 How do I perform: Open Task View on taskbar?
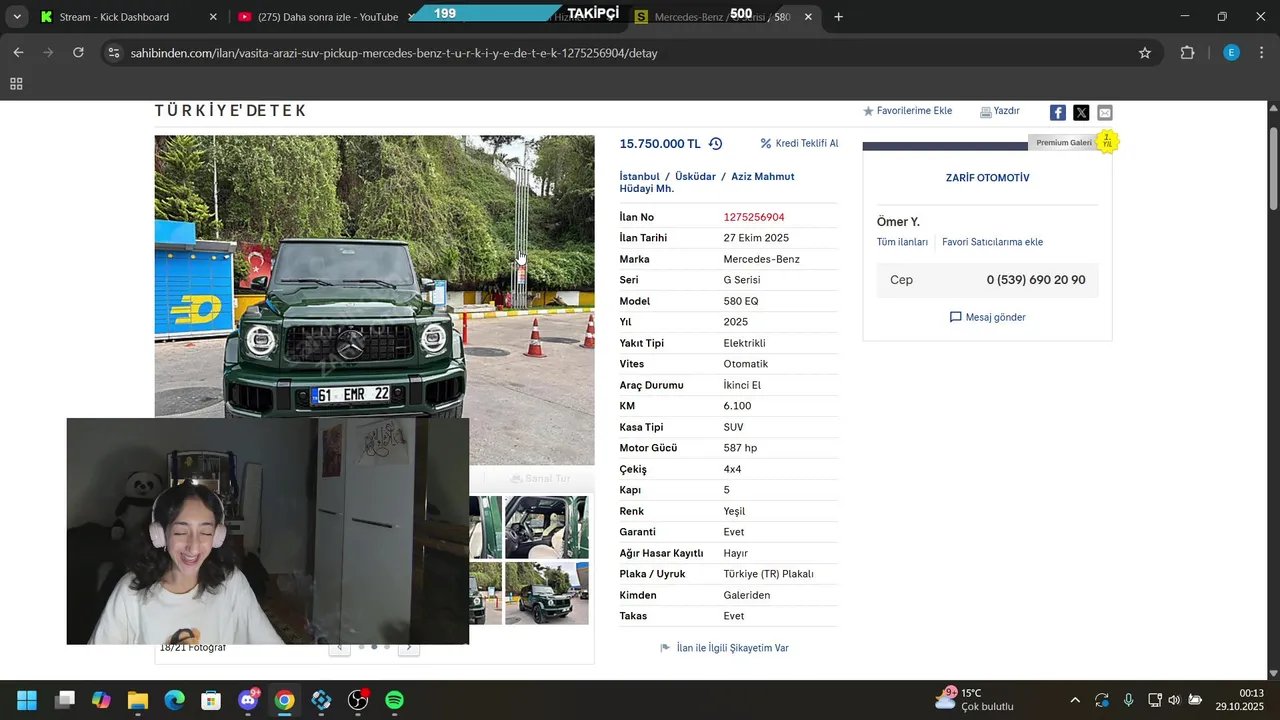click(x=65, y=700)
